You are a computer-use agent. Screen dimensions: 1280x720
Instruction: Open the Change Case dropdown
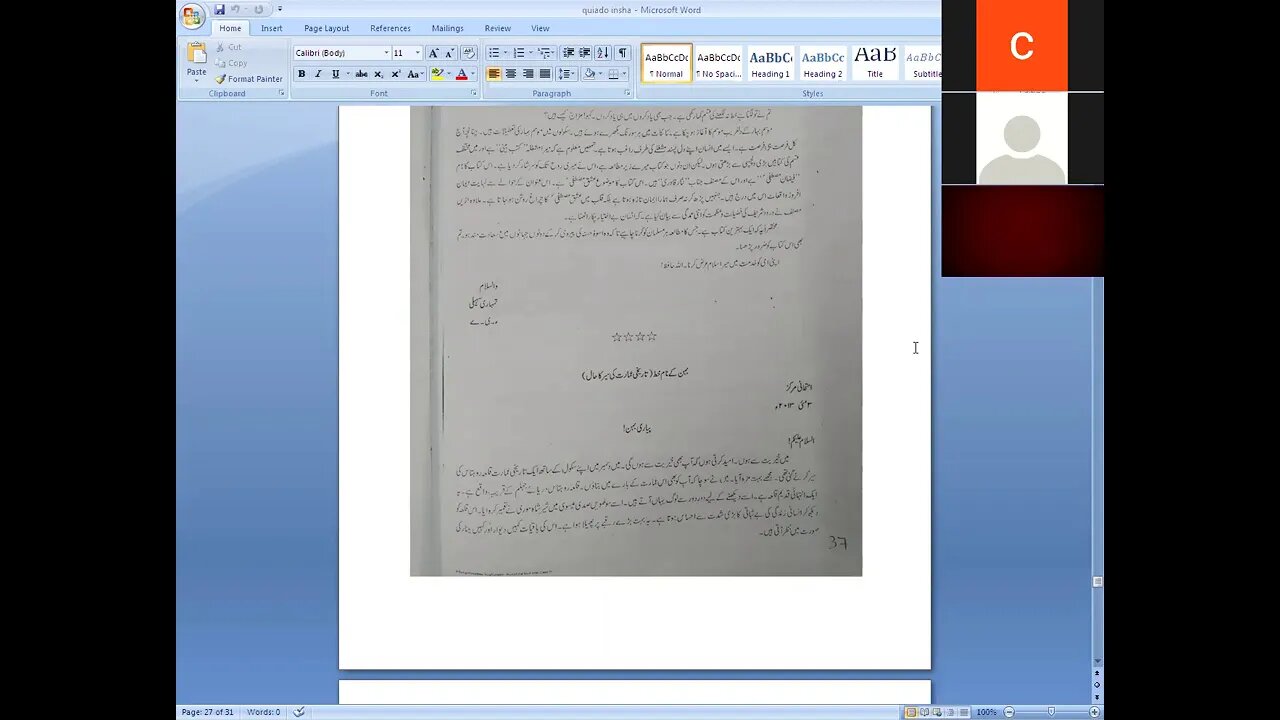415,74
